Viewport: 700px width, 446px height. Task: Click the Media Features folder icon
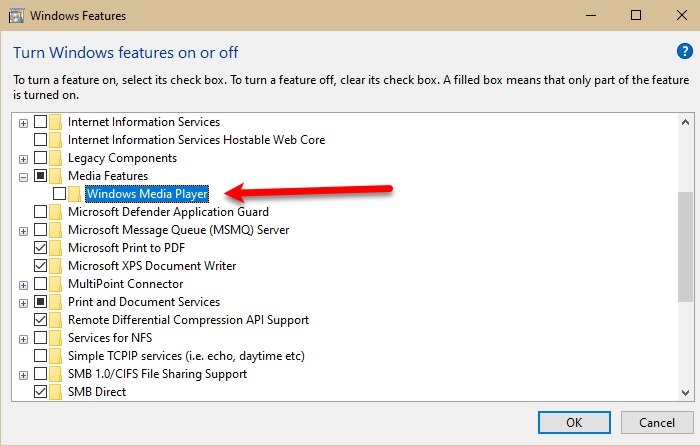56,176
